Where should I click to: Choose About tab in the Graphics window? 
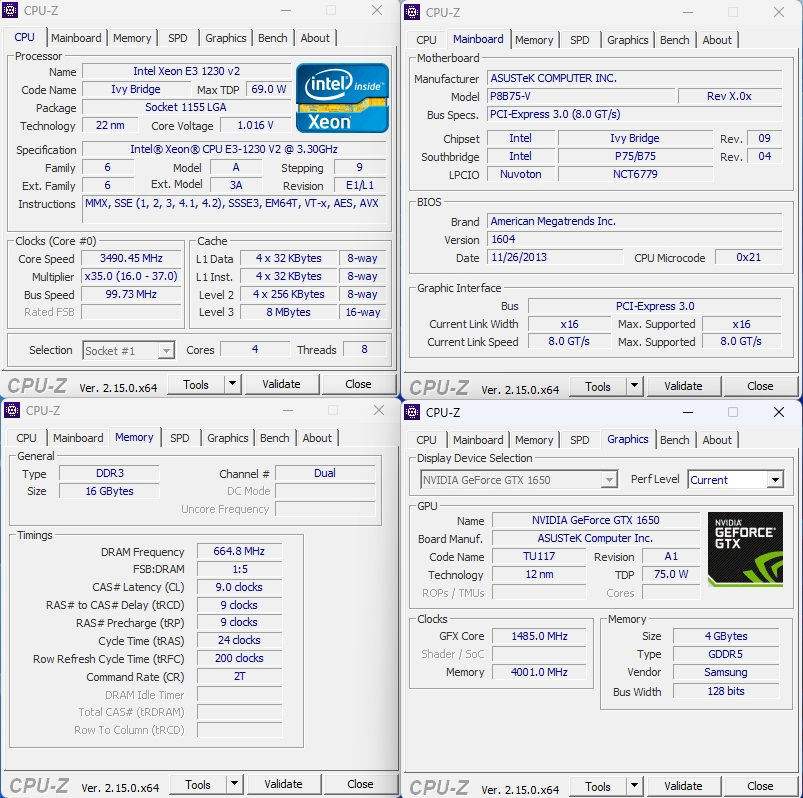point(717,440)
